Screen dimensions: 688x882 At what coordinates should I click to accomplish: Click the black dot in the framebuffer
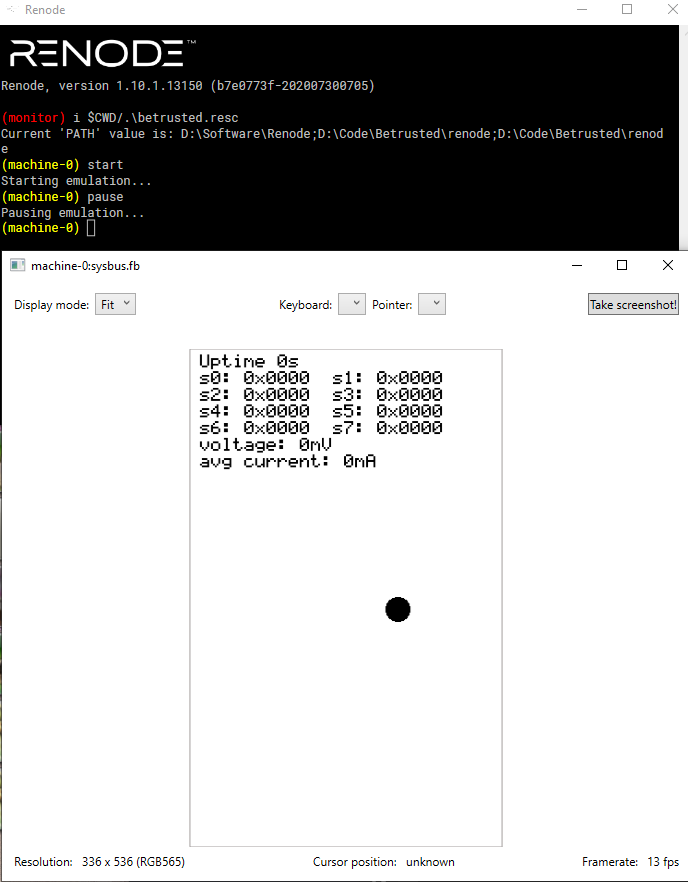click(398, 609)
